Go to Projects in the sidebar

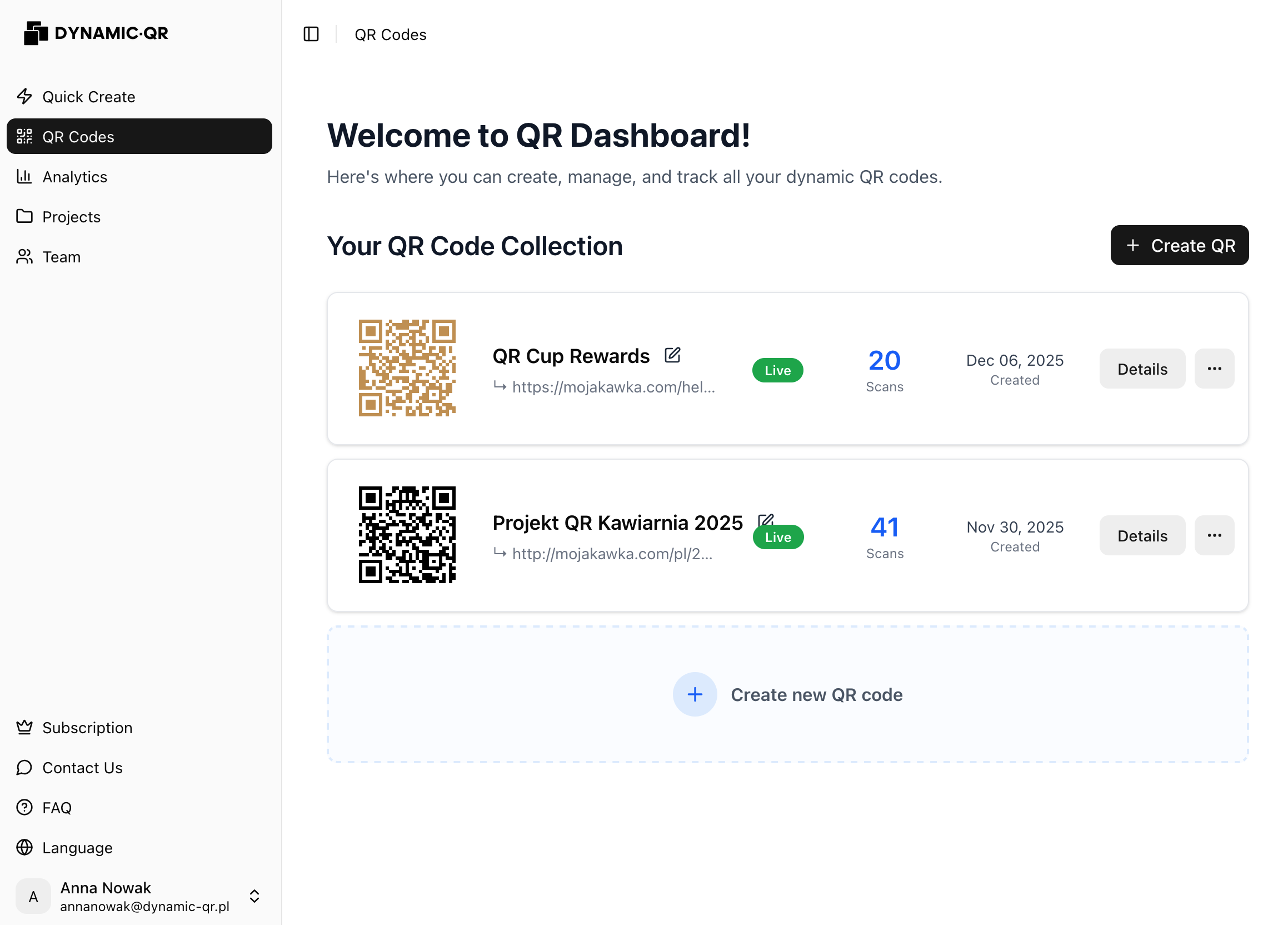[71, 216]
